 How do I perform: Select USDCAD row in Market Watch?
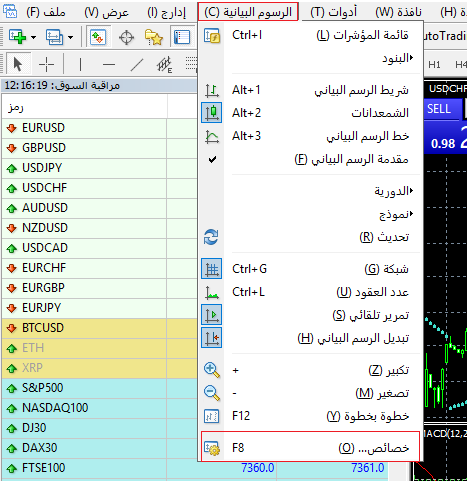pyautogui.click(x=99, y=248)
